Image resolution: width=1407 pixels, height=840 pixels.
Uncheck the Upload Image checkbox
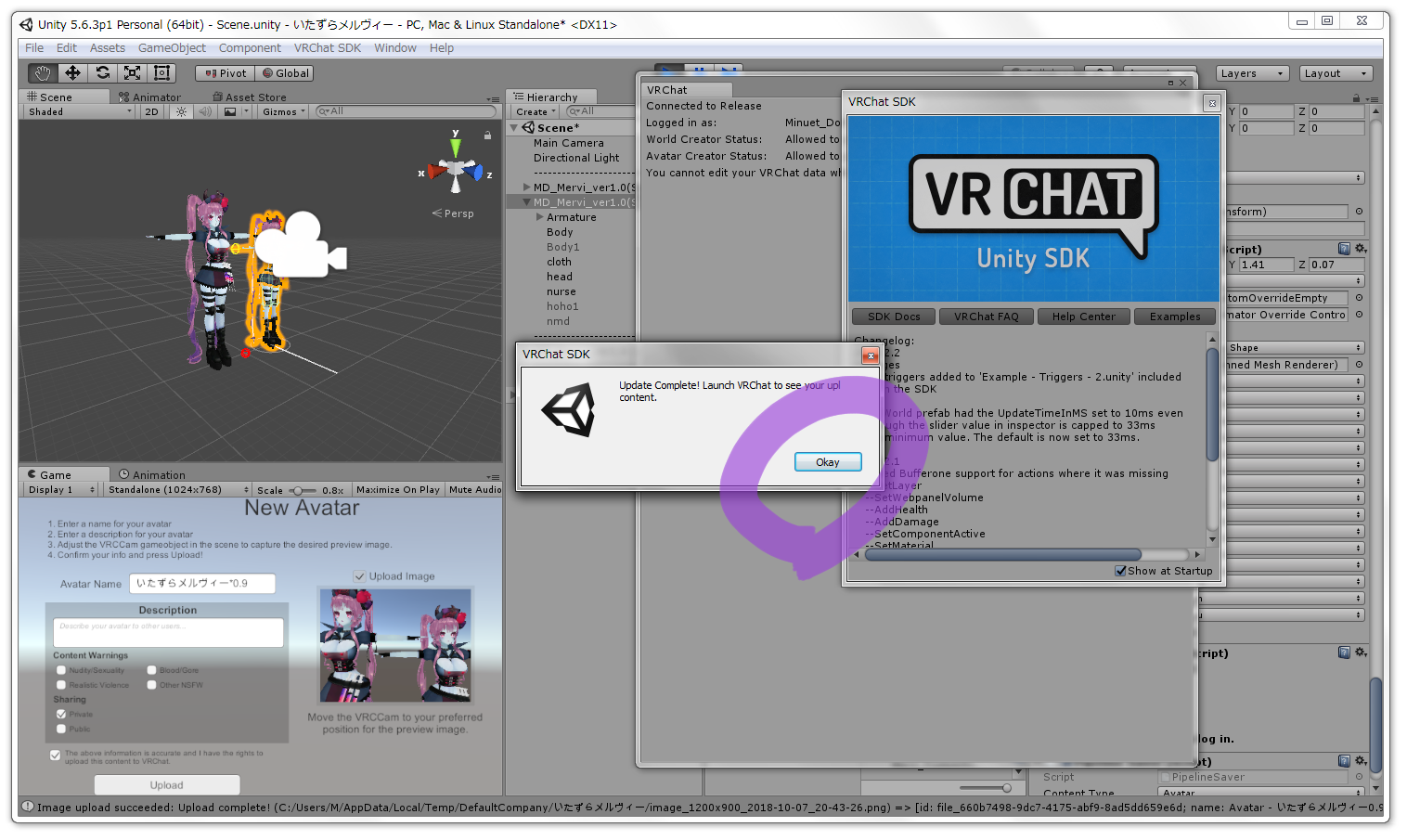point(360,576)
